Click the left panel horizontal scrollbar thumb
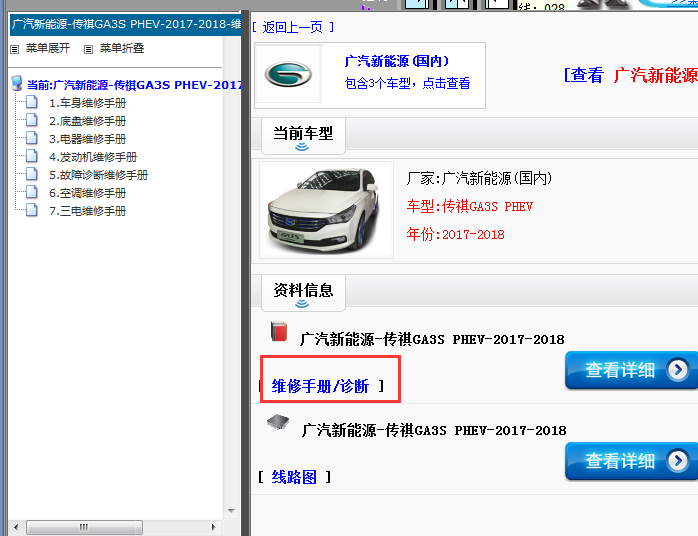The height and width of the screenshot is (536, 698). tap(84, 528)
